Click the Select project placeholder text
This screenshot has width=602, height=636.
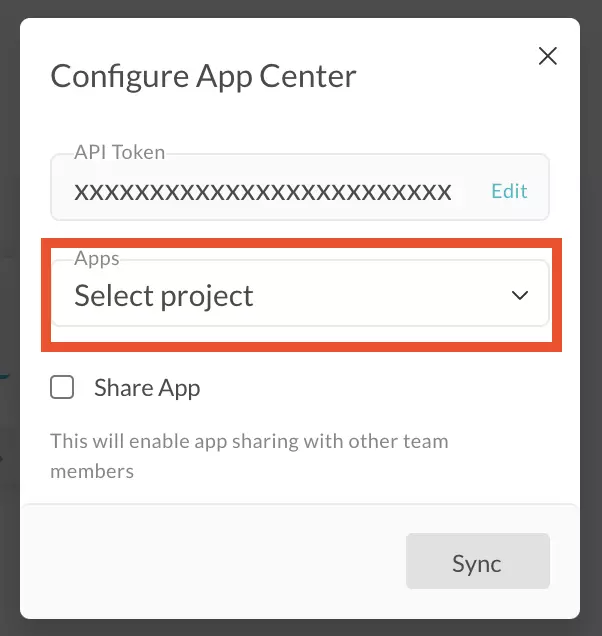(x=164, y=296)
